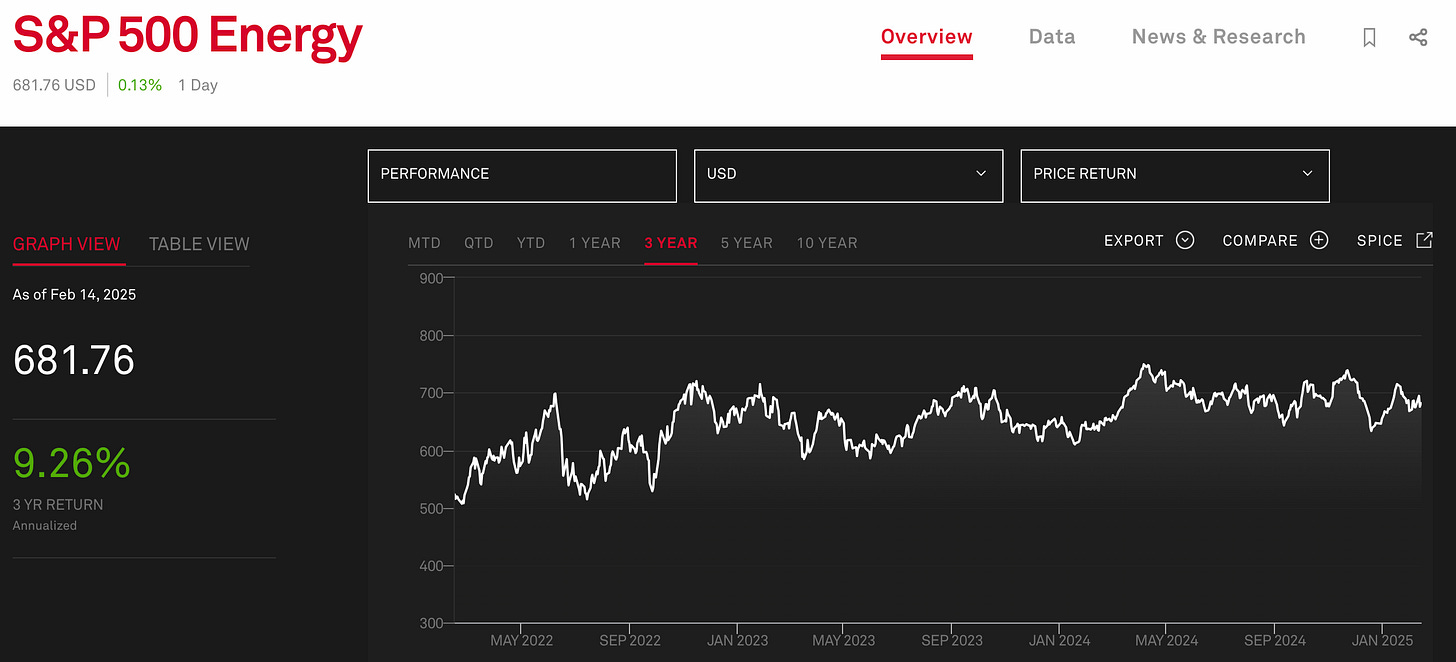Viewport: 1456px width, 662px height.
Task: Click the large 681.76 index value
Action: click(x=74, y=360)
